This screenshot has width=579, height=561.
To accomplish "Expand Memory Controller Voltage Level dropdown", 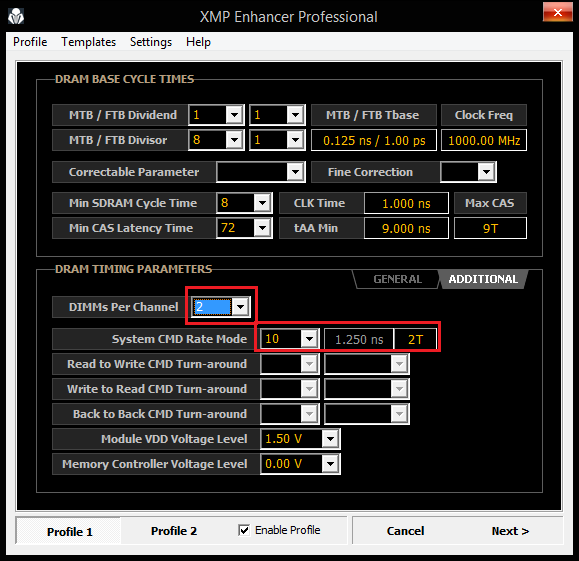I will click(330, 464).
